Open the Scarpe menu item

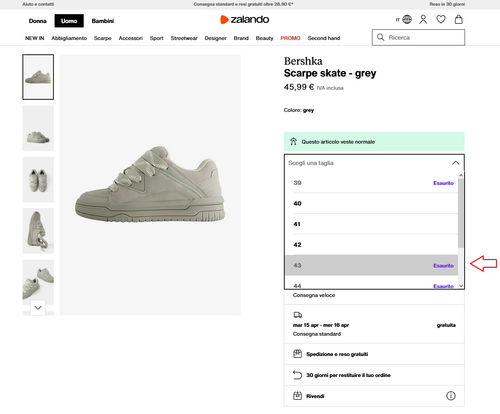coord(102,38)
